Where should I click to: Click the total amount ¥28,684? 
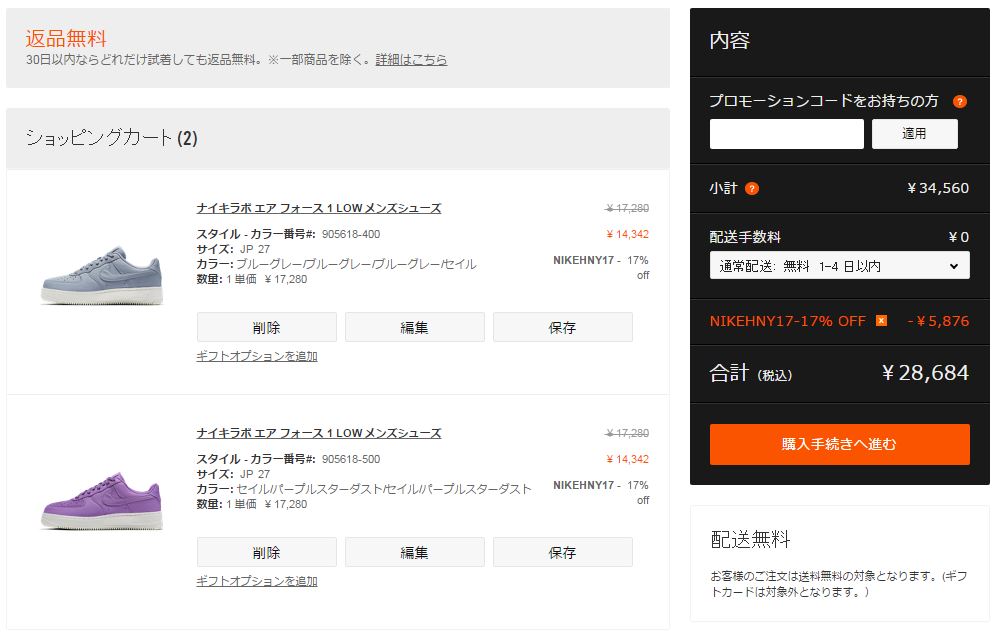coord(925,373)
